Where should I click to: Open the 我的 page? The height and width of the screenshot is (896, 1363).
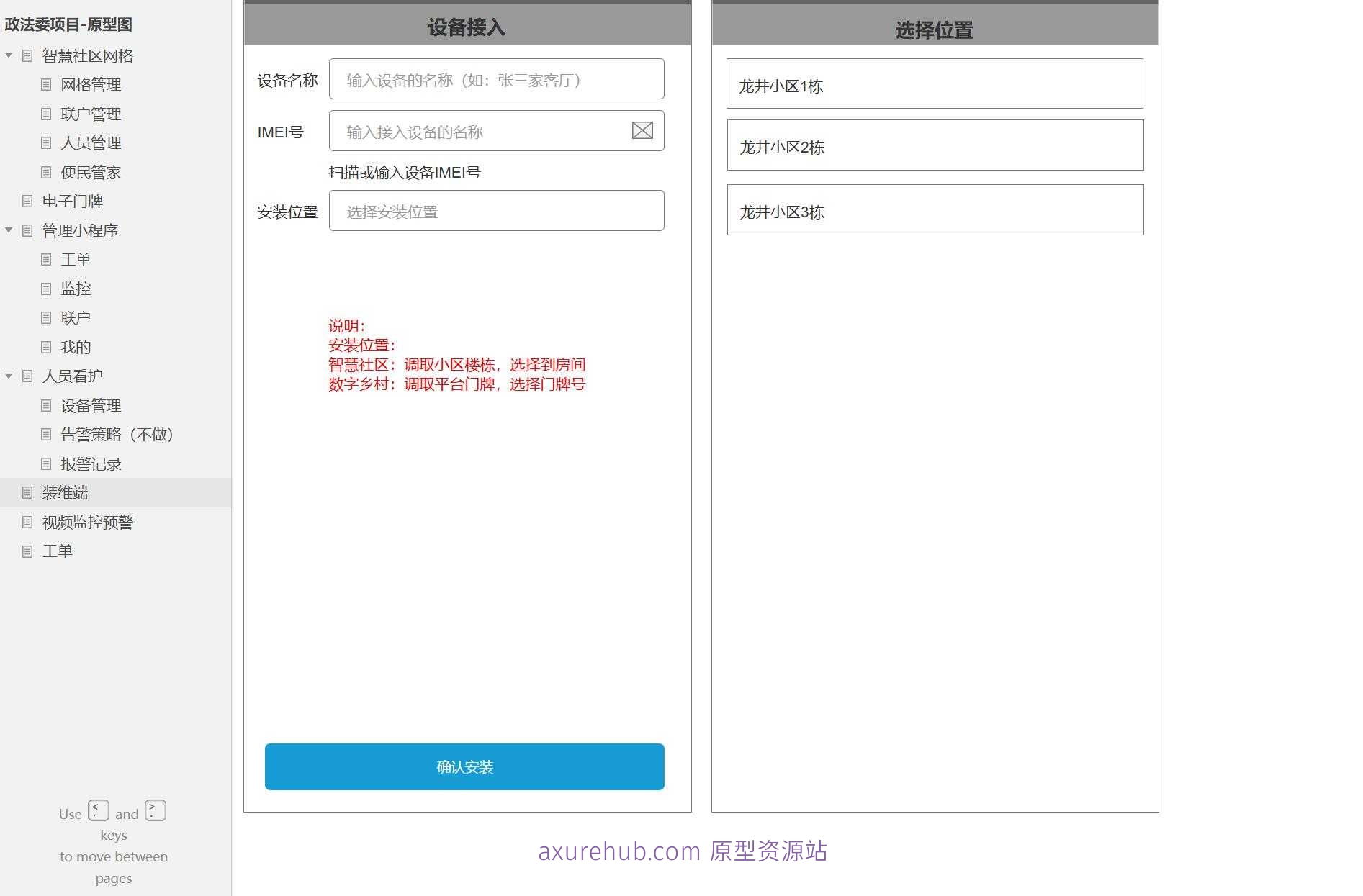click(x=76, y=347)
